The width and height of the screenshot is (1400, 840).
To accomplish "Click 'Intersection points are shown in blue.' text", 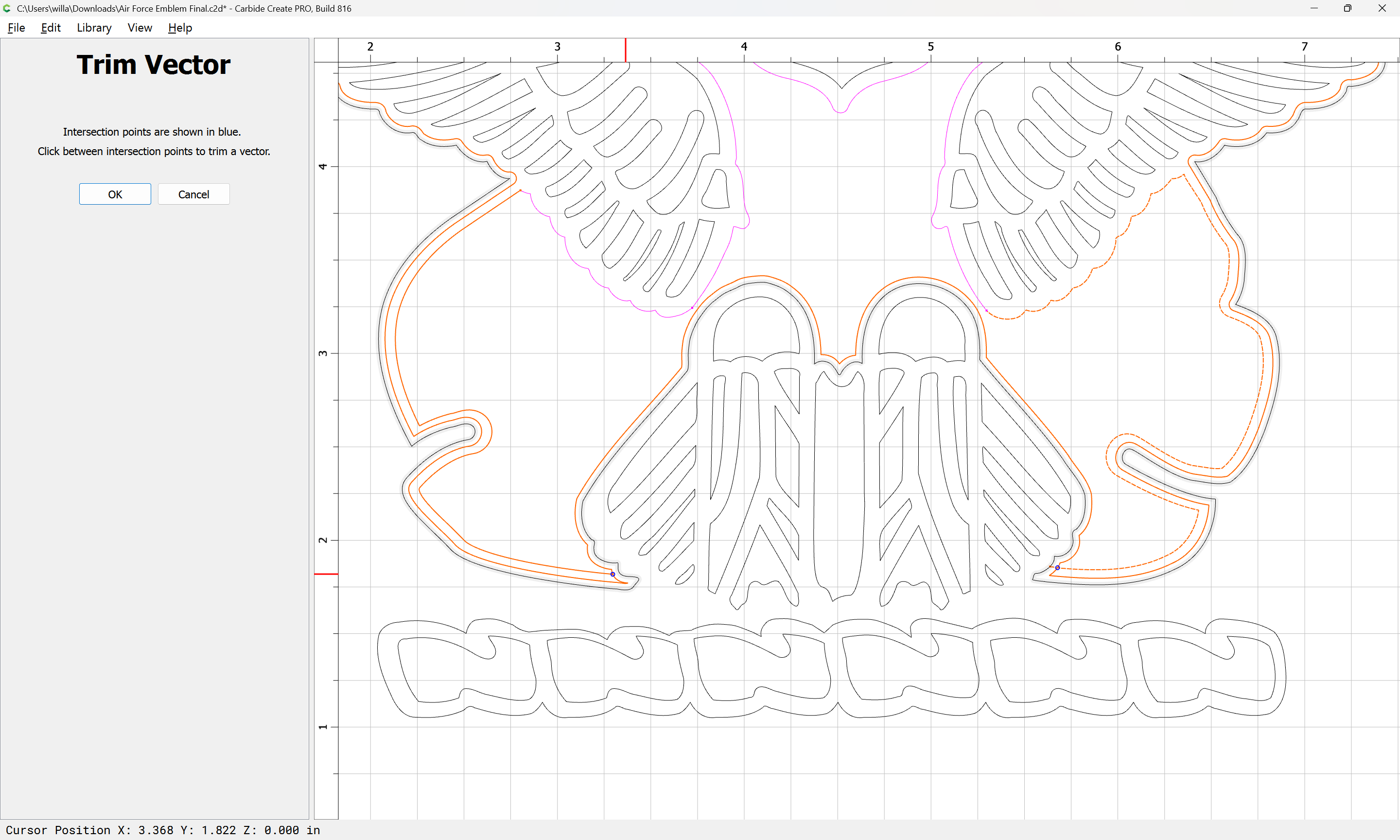I will (152, 132).
